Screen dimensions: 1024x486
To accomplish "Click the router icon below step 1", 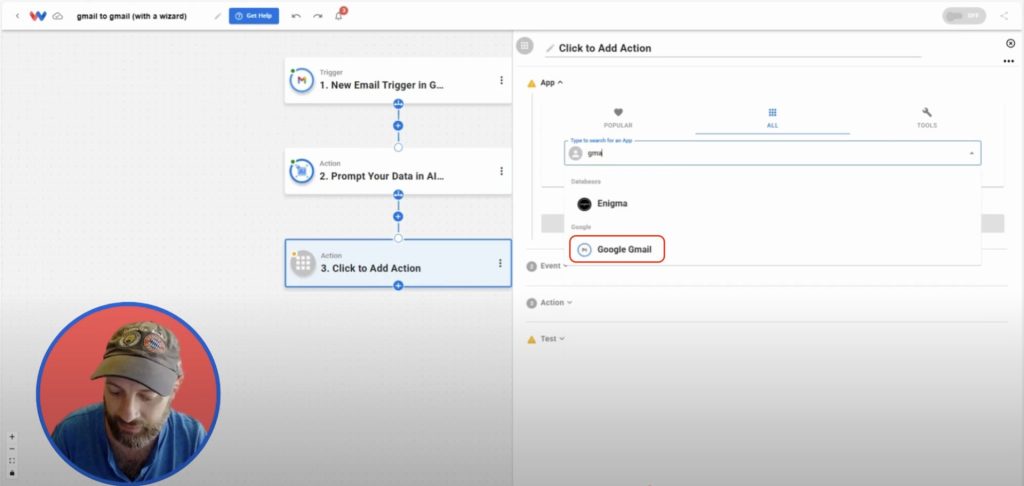I will [x=398, y=104].
